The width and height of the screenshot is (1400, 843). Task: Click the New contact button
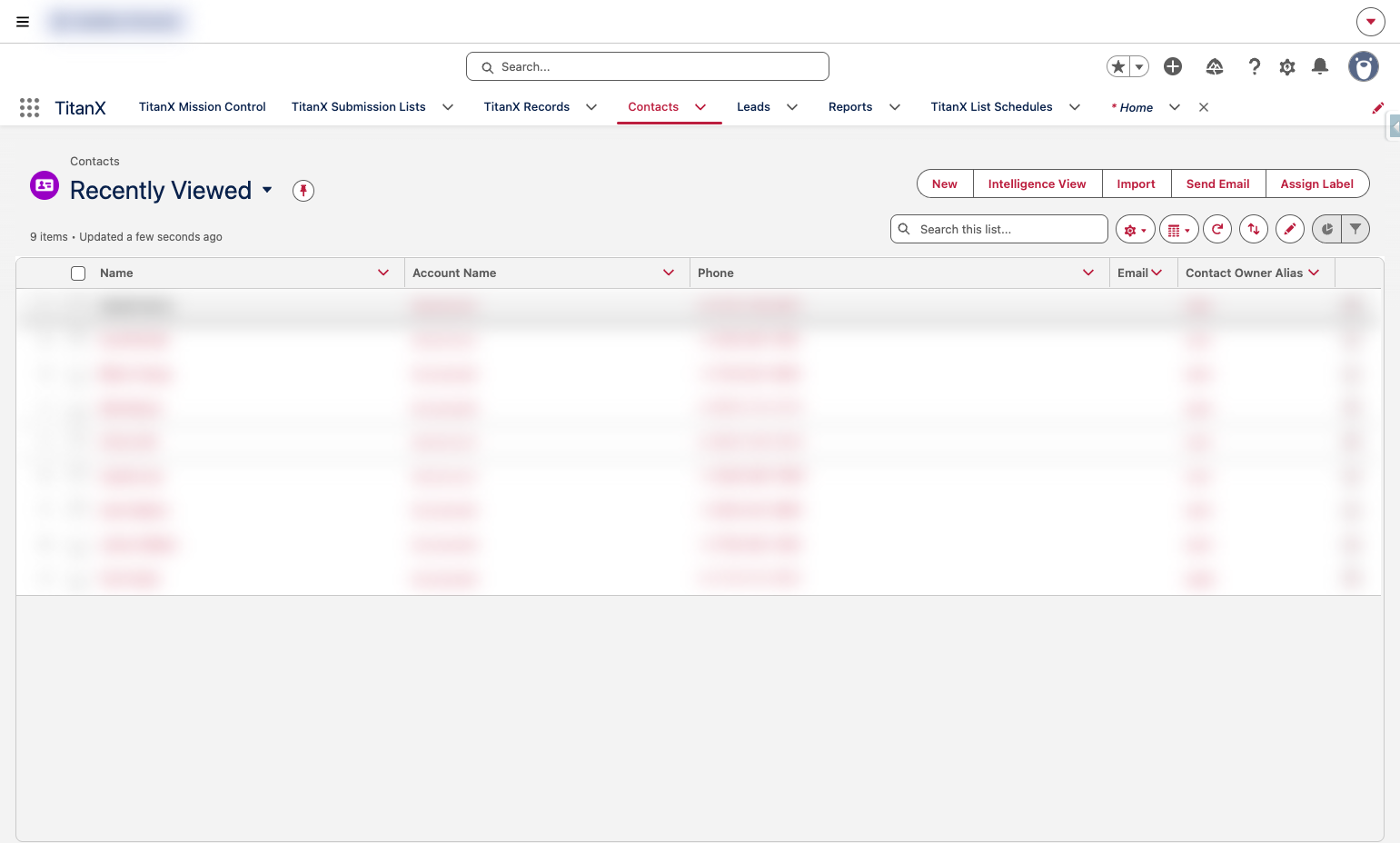click(945, 183)
